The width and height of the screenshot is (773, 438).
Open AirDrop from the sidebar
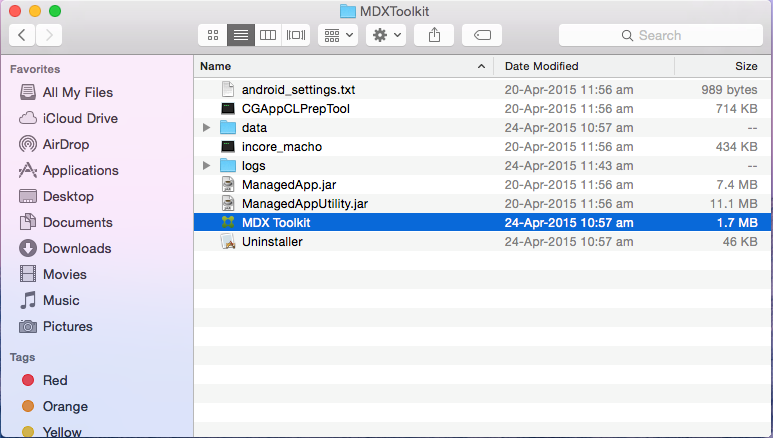[66, 144]
